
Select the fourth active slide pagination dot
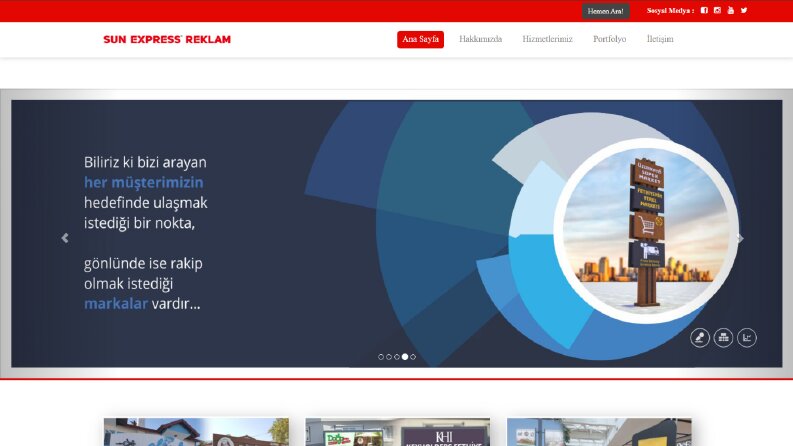click(x=405, y=357)
